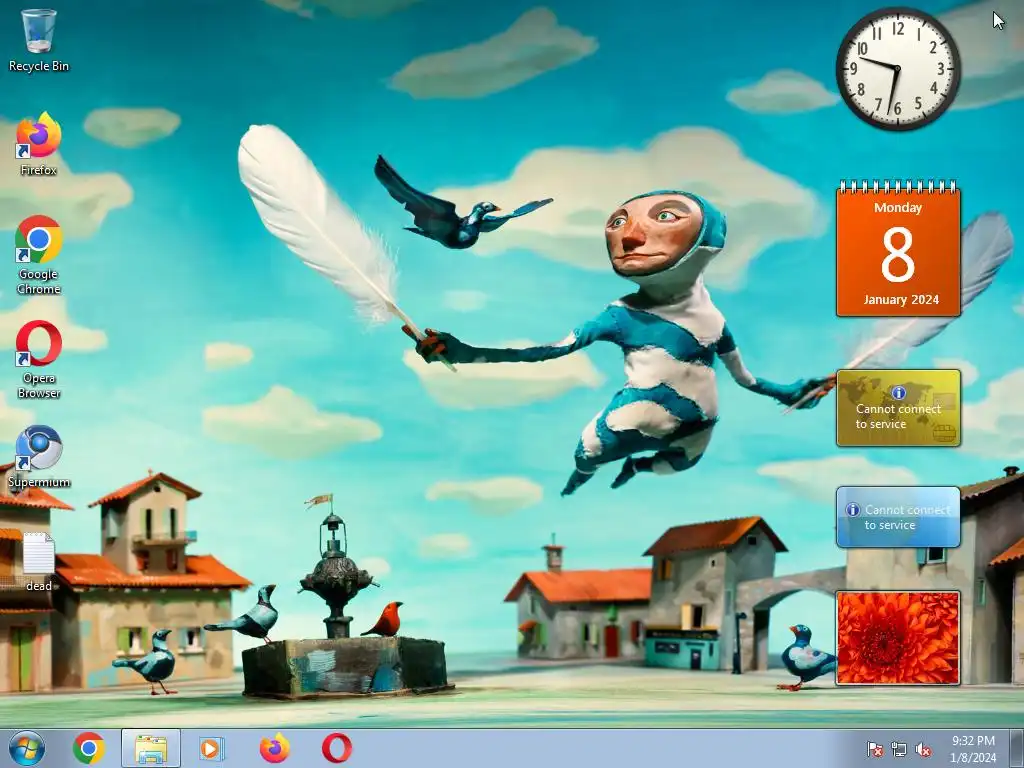Click the date 1/8/2024 in the system tray
The height and width of the screenshot is (768, 1024).
pos(973,758)
